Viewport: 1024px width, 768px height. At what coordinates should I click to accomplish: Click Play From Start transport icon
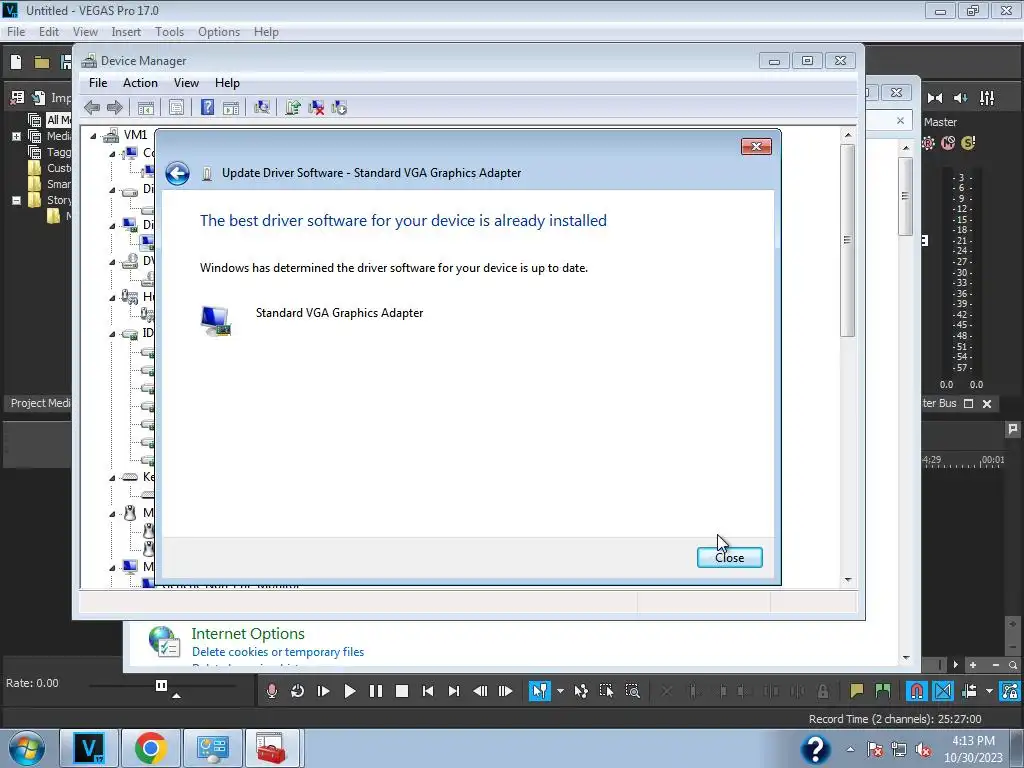pyautogui.click(x=323, y=691)
